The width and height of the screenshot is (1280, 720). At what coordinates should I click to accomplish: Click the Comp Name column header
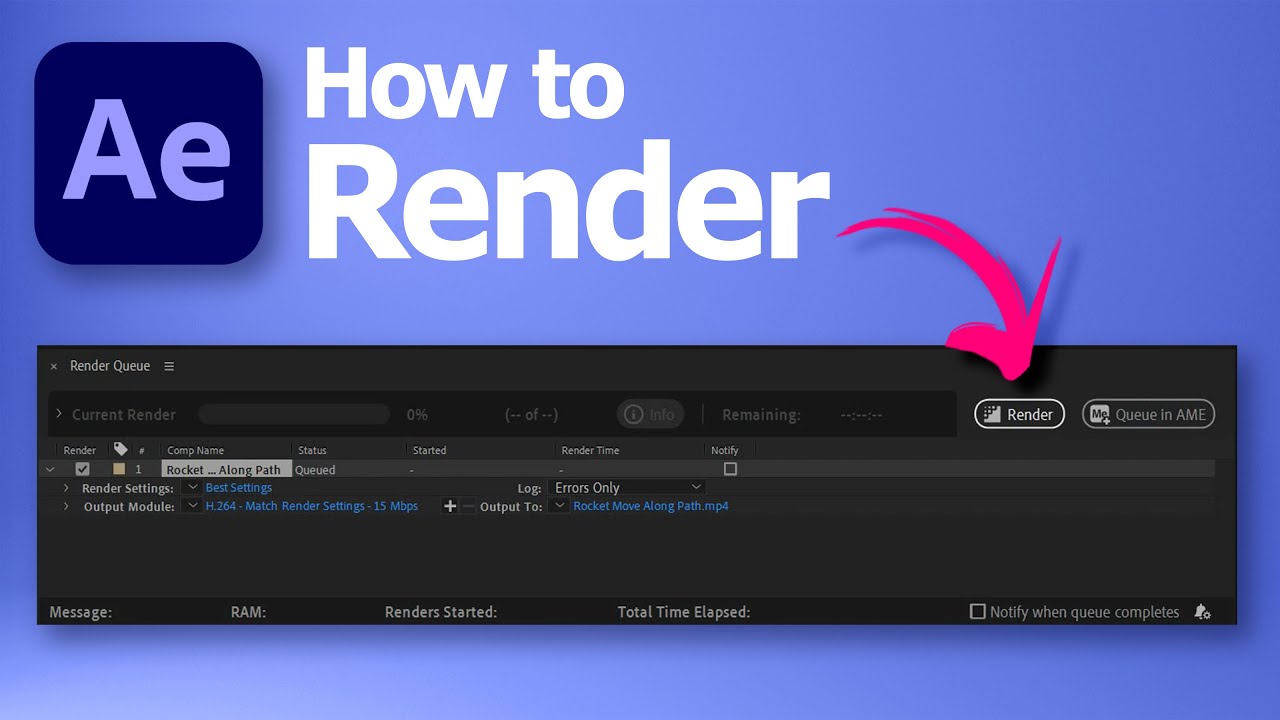196,450
